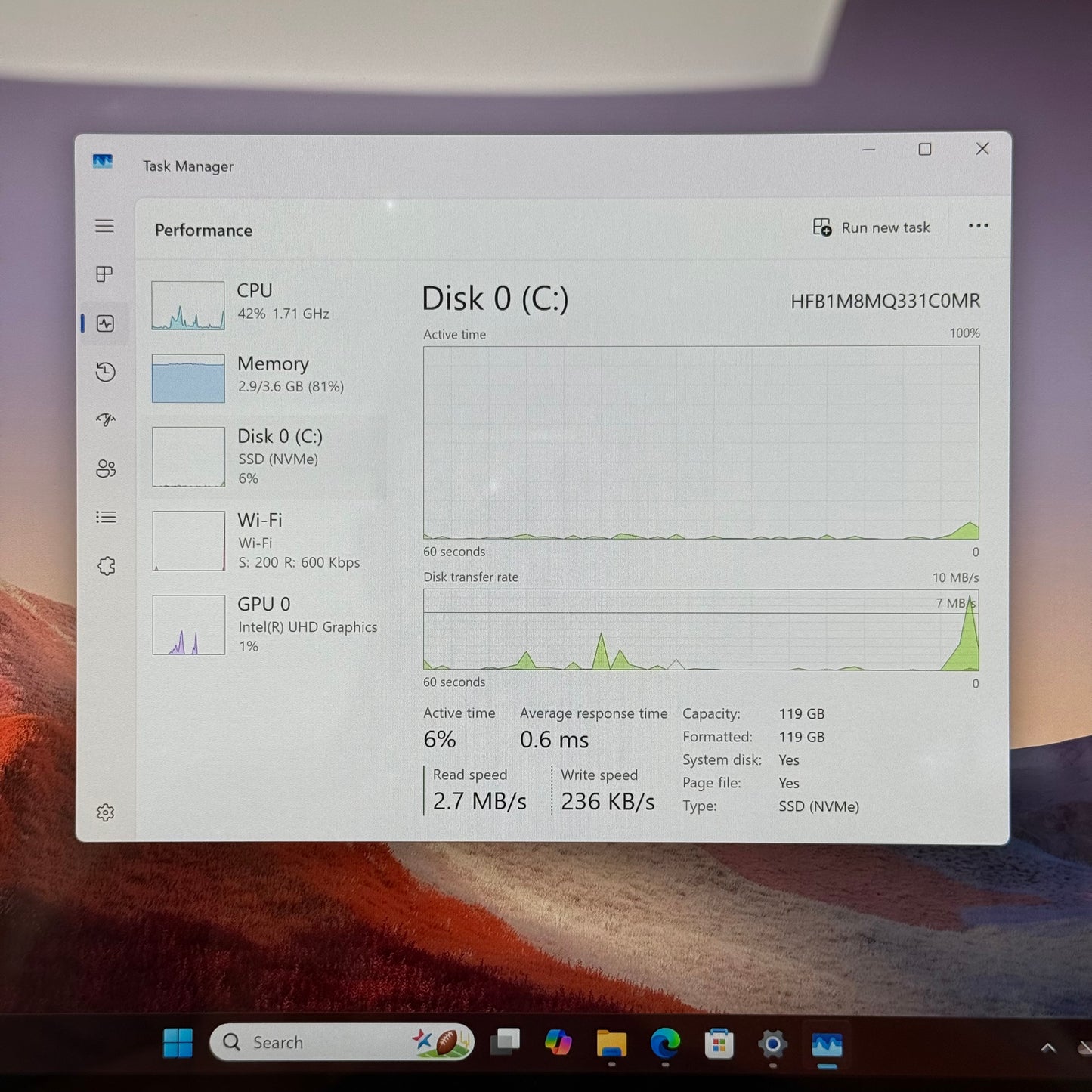Close the Task Manager window
The image size is (1092, 1092).
click(982, 149)
